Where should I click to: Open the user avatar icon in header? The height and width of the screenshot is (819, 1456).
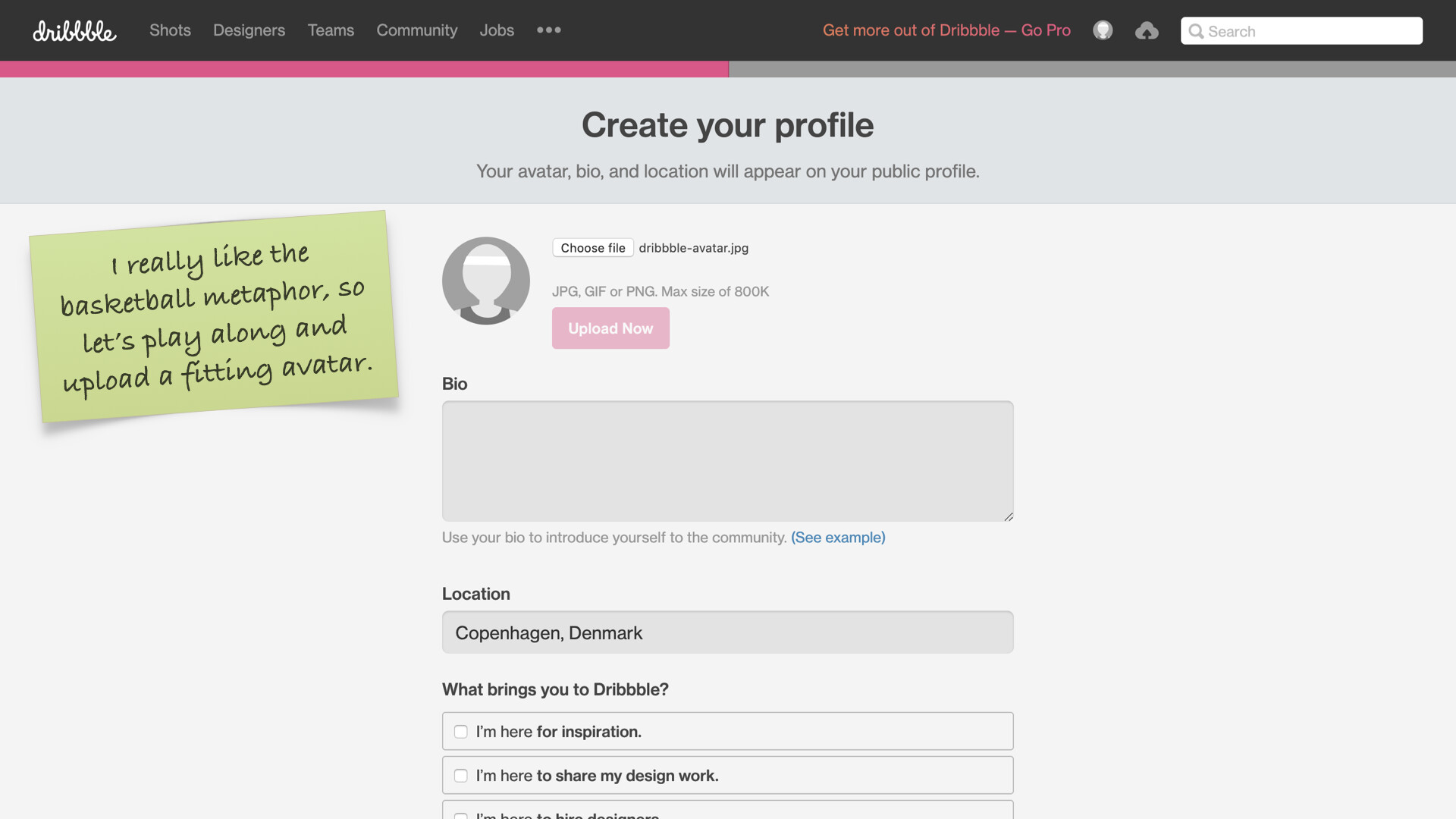pos(1103,30)
